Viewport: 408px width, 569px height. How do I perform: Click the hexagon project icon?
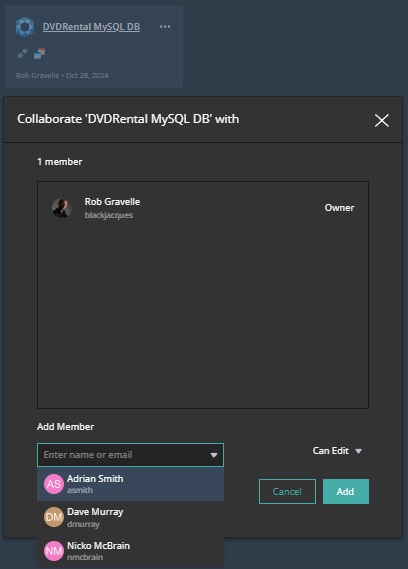click(25, 27)
